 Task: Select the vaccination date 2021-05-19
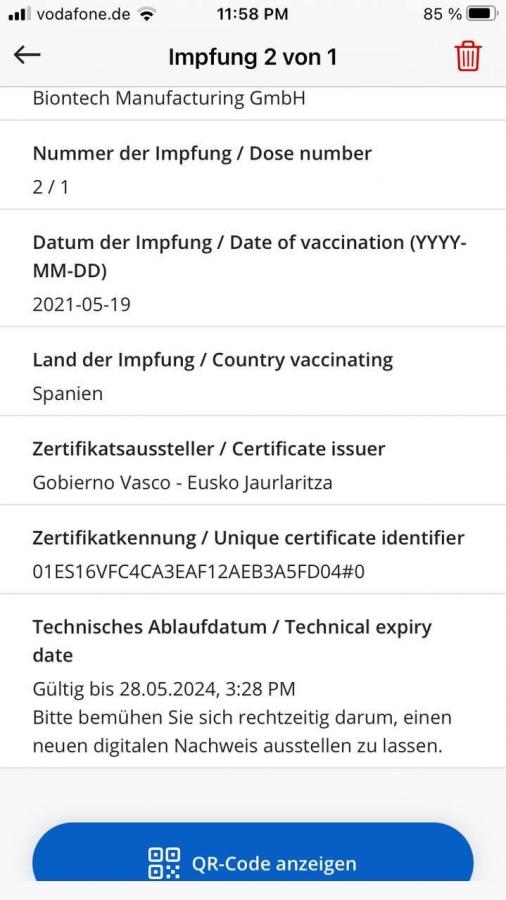point(81,304)
